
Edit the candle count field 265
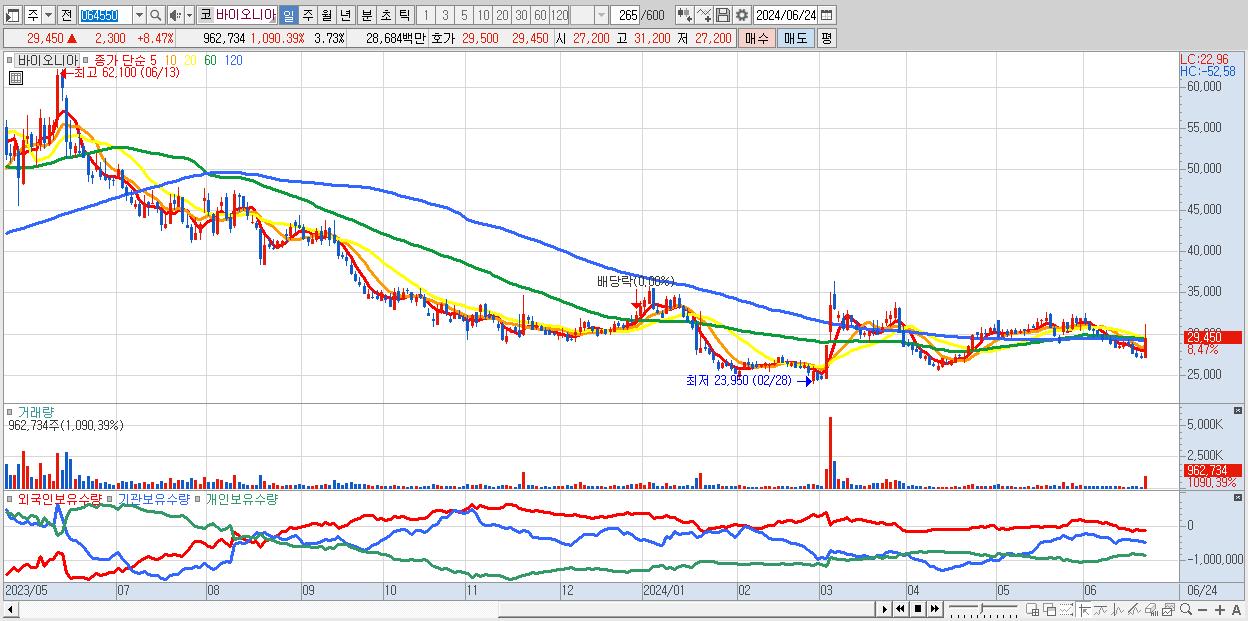click(625, 16)
